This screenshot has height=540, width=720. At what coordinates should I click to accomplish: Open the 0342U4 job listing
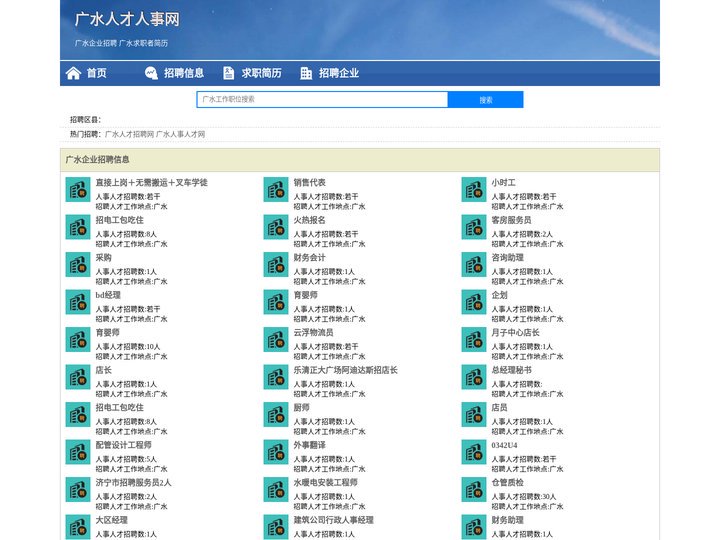[504, 445]
